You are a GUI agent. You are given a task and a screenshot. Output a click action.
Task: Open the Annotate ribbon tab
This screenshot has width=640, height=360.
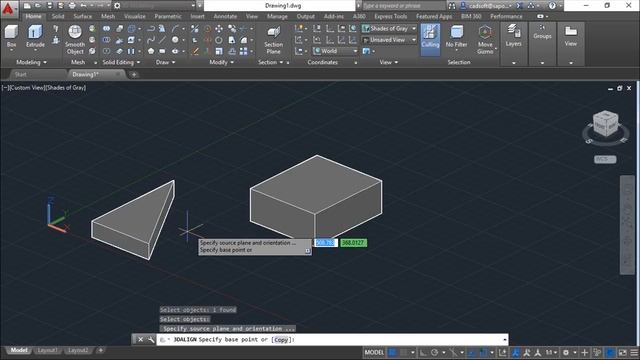pyautogui.click(x=225, y=16)
